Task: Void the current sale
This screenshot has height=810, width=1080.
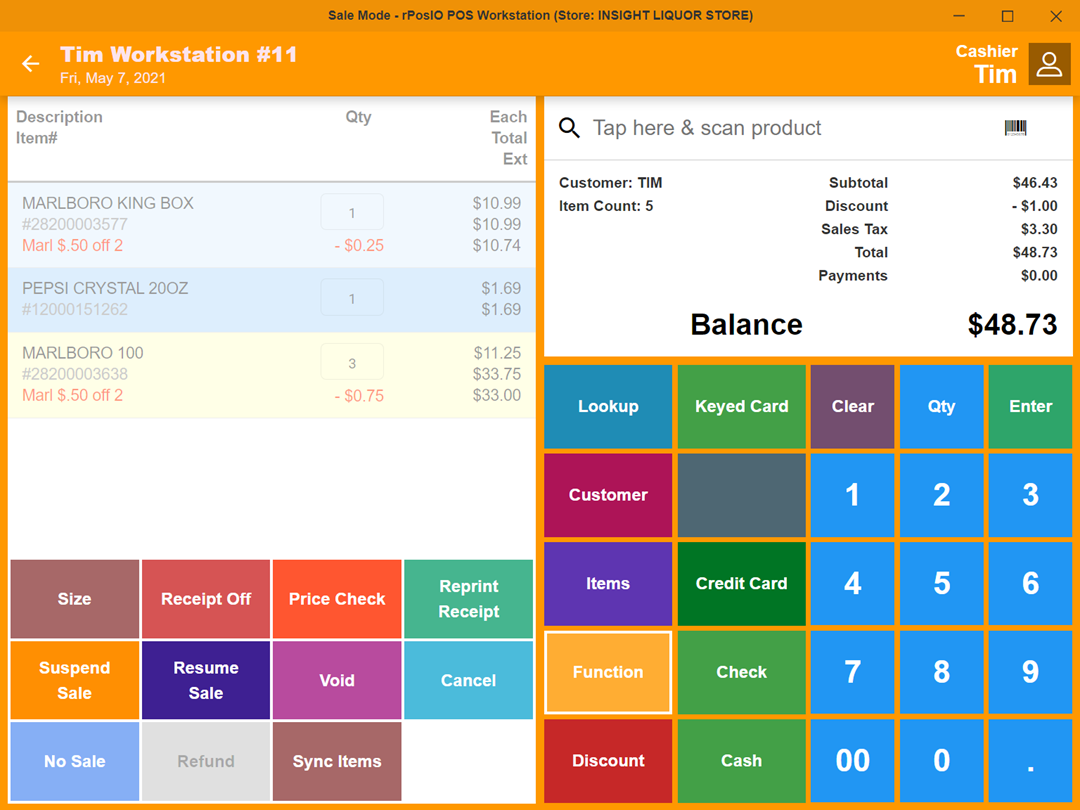Action: pos(337,680)
